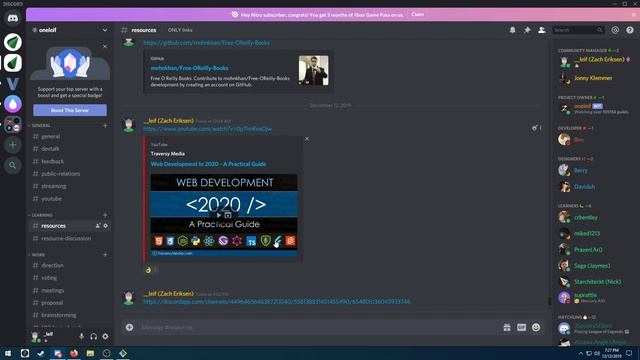Screen dimensions: 640x360
Task: Create a channel in GENERAL category
Action: [105, 126]
